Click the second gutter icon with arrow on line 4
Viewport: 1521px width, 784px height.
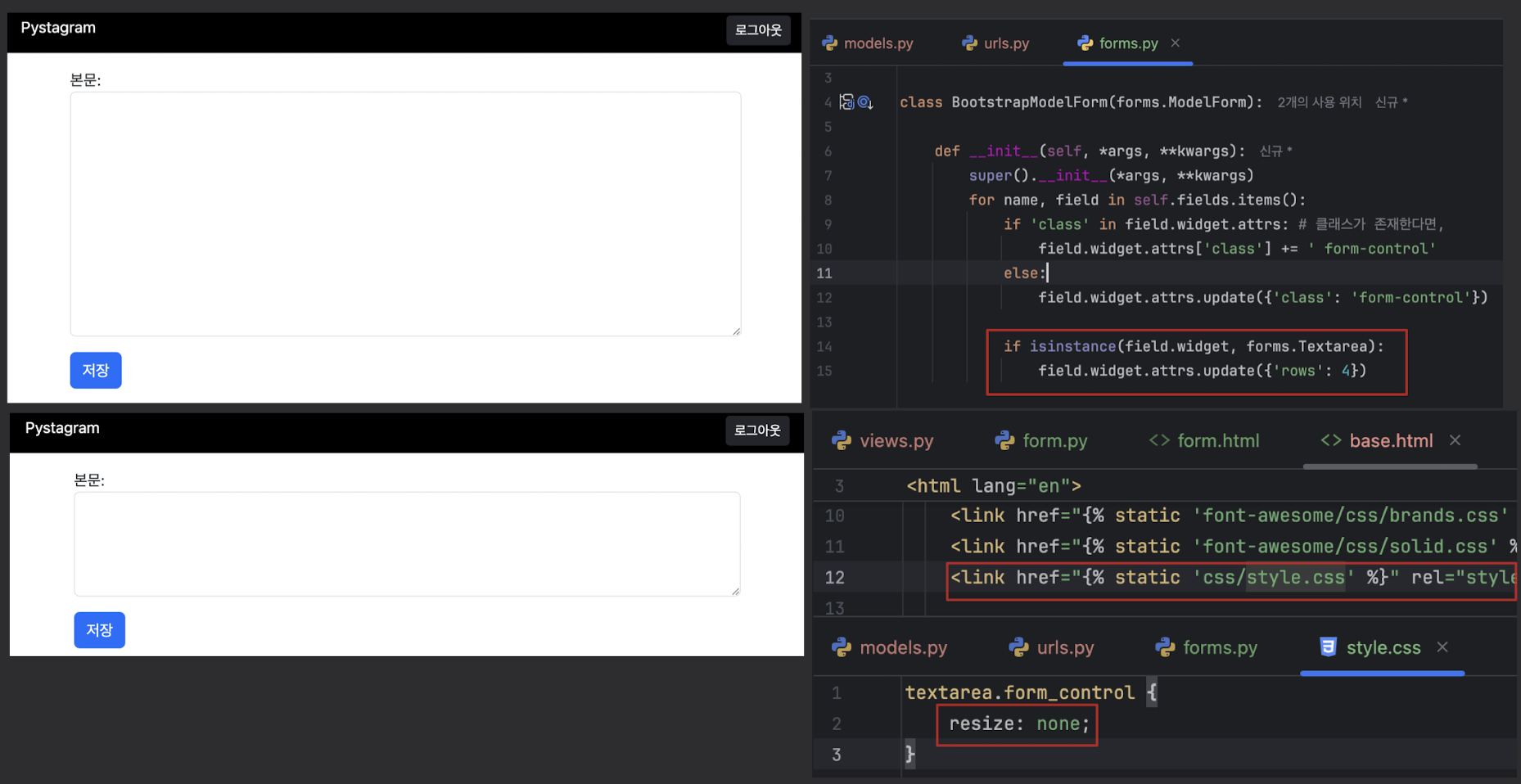865,102
